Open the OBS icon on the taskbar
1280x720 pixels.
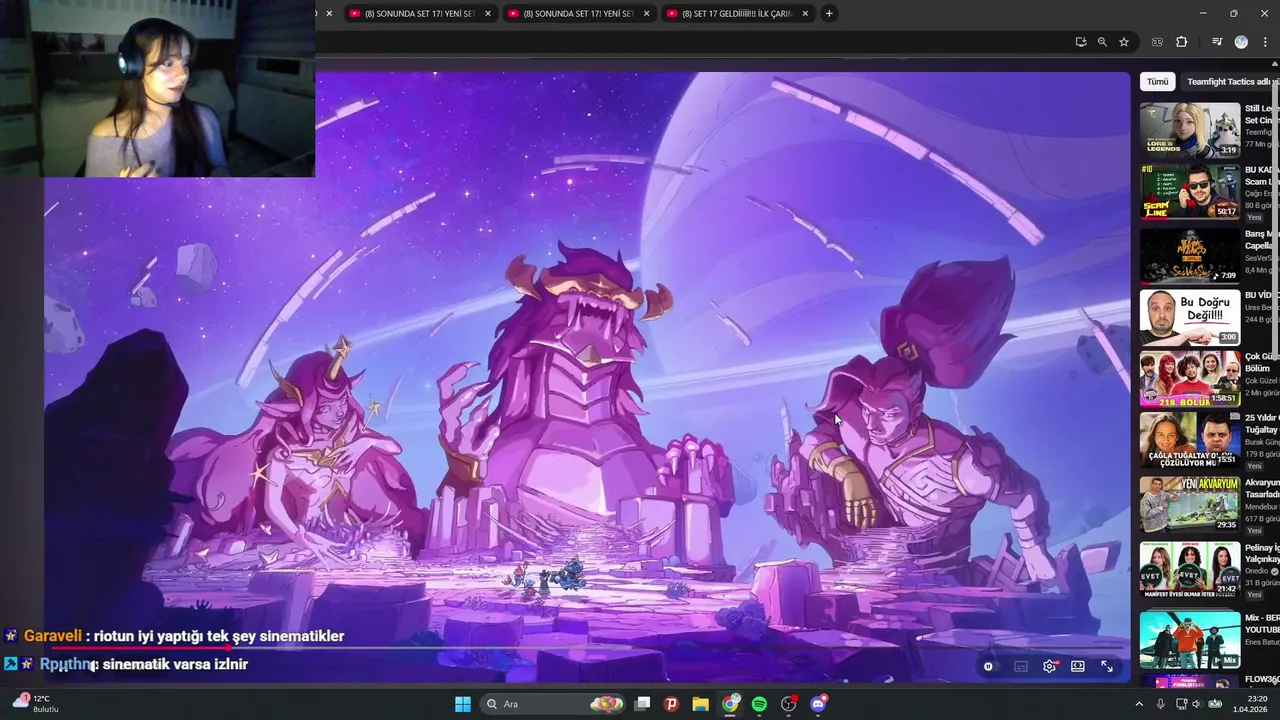point(789,704)
